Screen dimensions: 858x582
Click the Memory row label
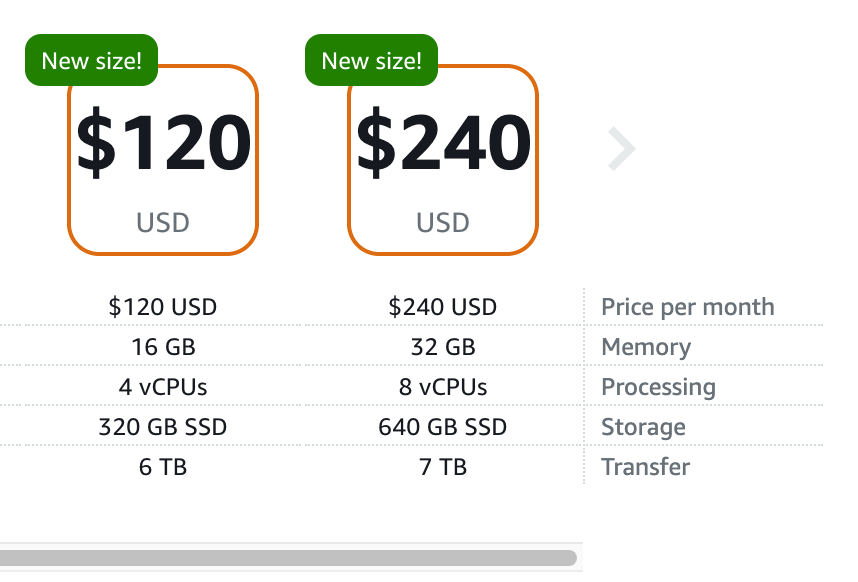645,347
